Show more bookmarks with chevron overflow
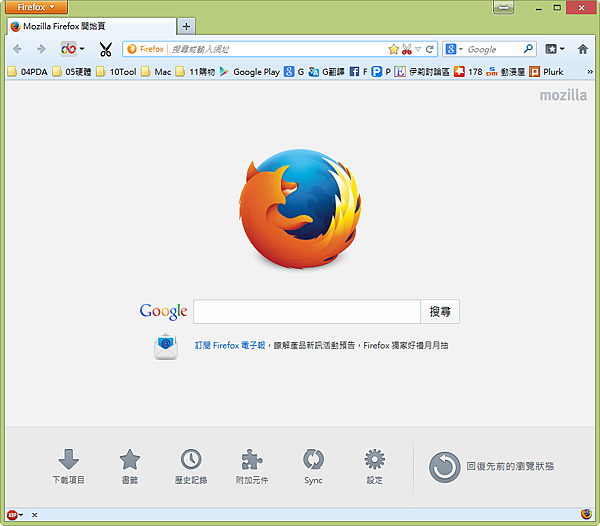This screenshot has height=526, width=600. pyautogui.click(x=590, y=72)
